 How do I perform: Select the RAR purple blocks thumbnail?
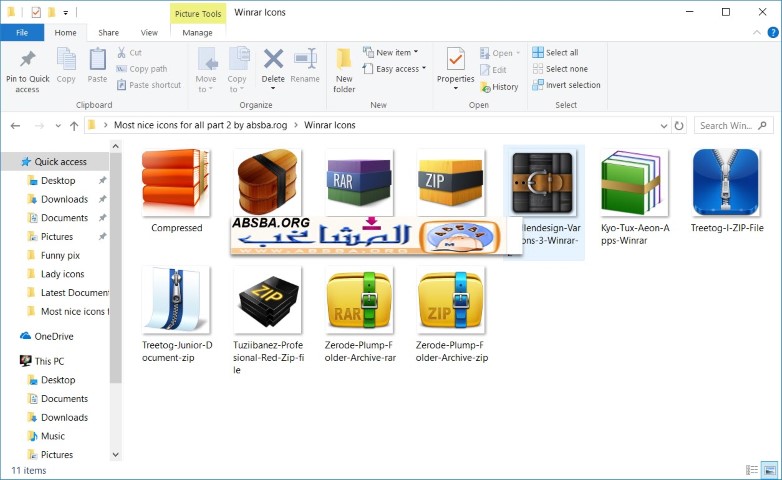pyautogui.click(x=359, y=182)
